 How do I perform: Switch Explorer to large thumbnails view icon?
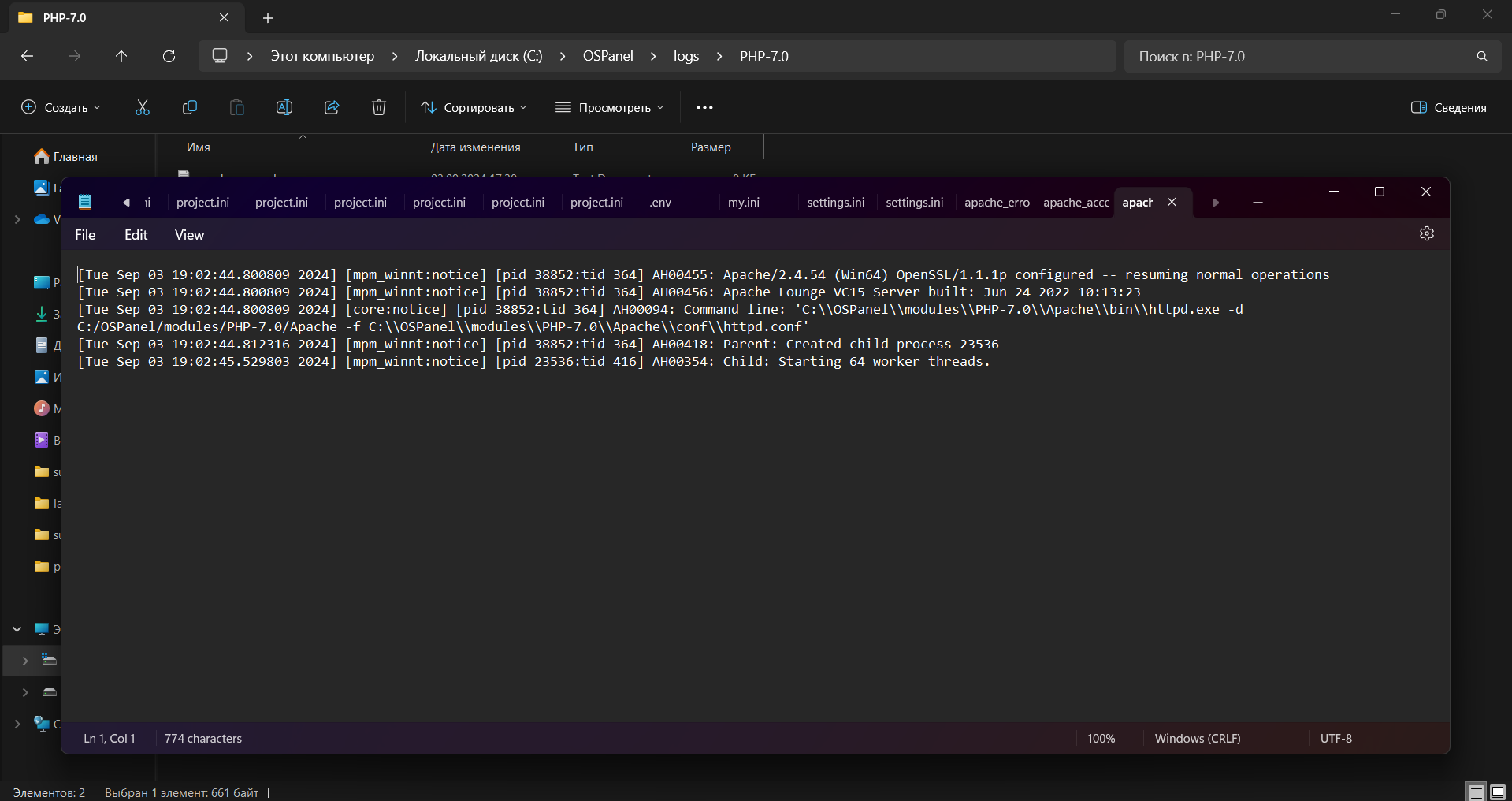pyautogui.click(x=1498, y=792)
